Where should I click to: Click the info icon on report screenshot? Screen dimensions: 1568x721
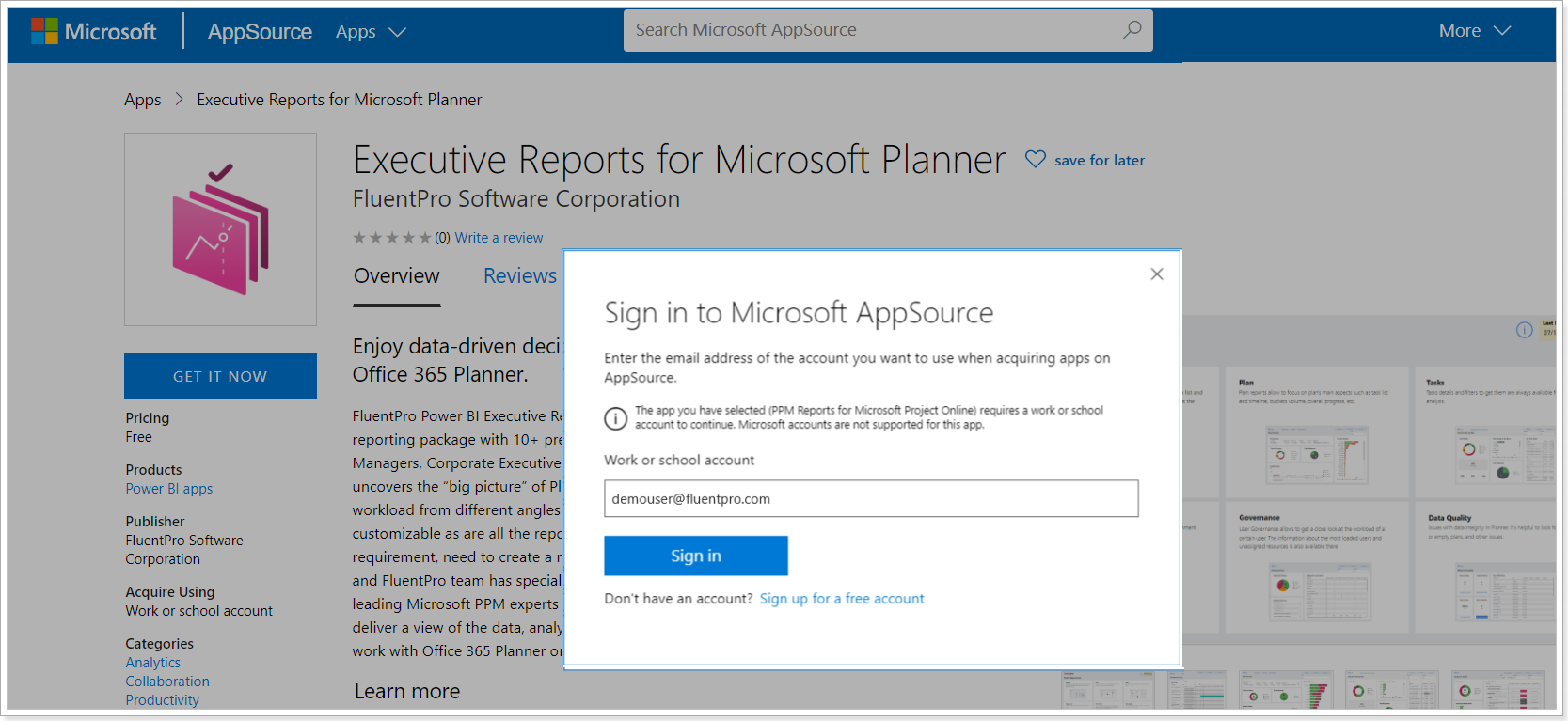click(x=1524, y=330)
